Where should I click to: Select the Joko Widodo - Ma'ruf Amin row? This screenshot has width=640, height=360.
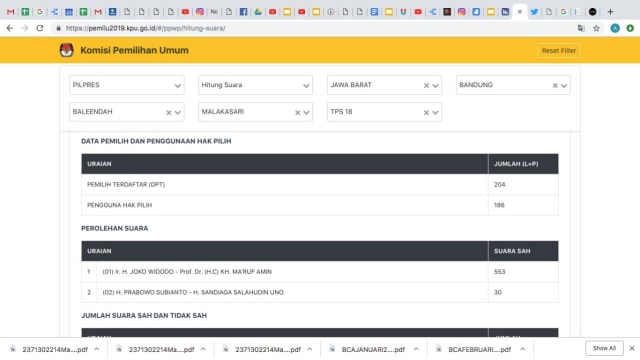pos(320,271)
